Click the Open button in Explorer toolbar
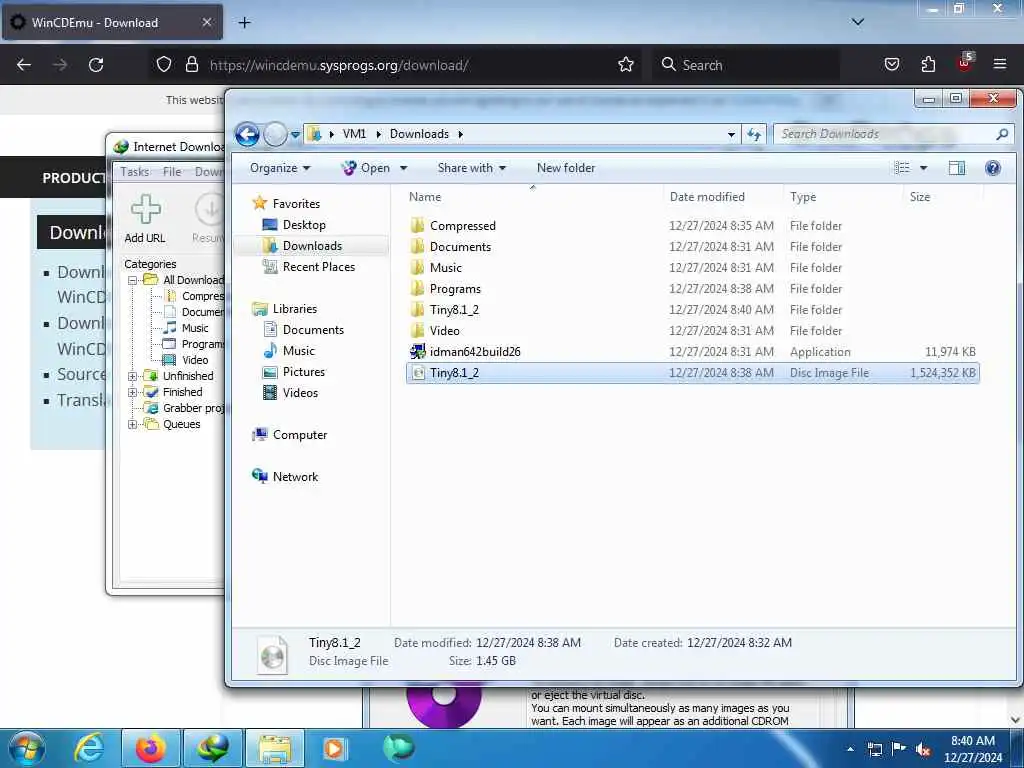The width and height of the screenshot is (1024, 768). click(366, 168)
